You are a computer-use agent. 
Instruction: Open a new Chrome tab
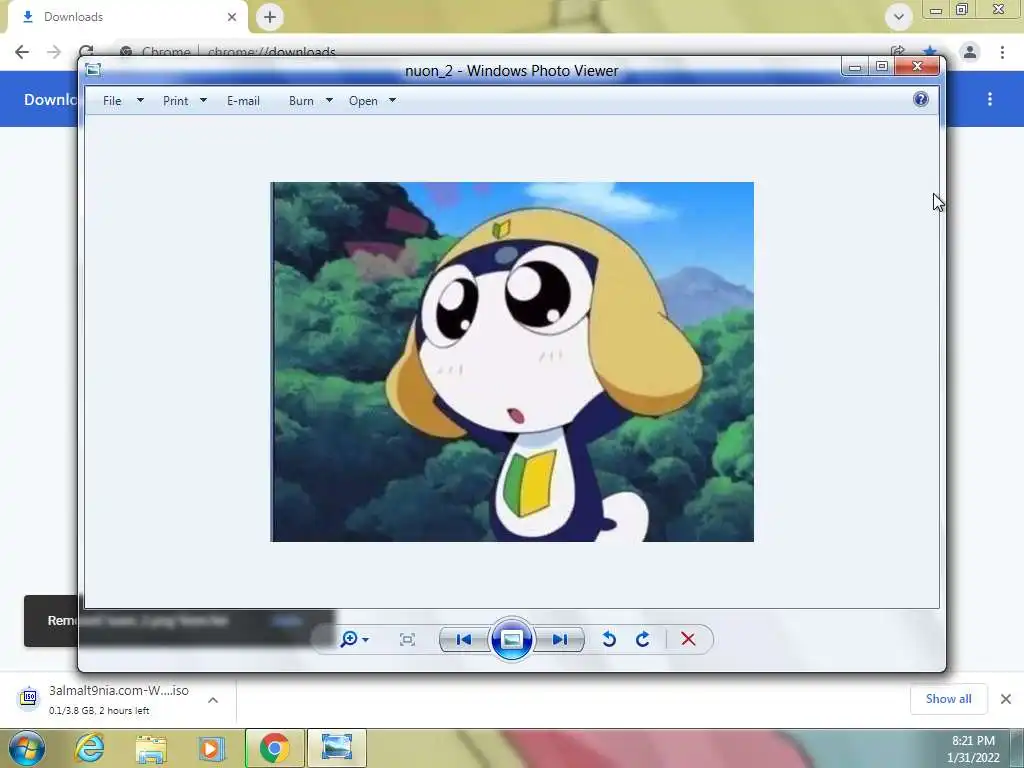pyautogui.click(x=270, y=17)
